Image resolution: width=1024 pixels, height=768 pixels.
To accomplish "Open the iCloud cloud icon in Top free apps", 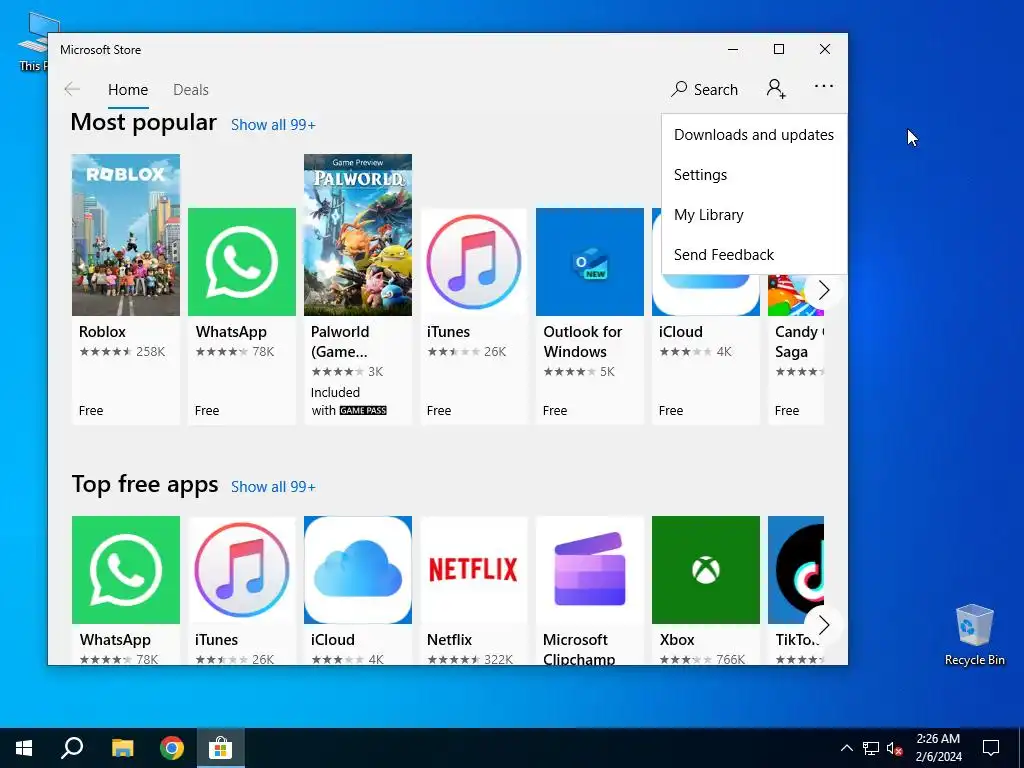I will 358,570.
